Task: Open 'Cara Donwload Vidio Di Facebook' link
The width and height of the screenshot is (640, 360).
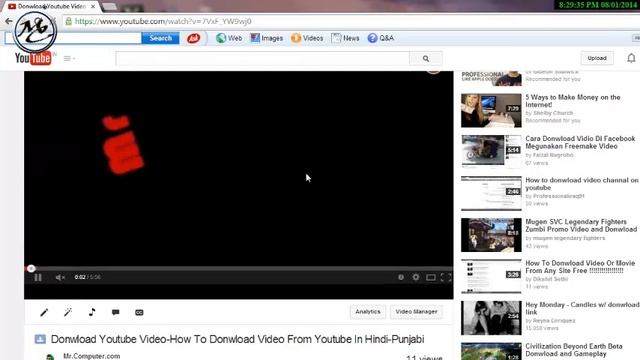Action: 580,142
